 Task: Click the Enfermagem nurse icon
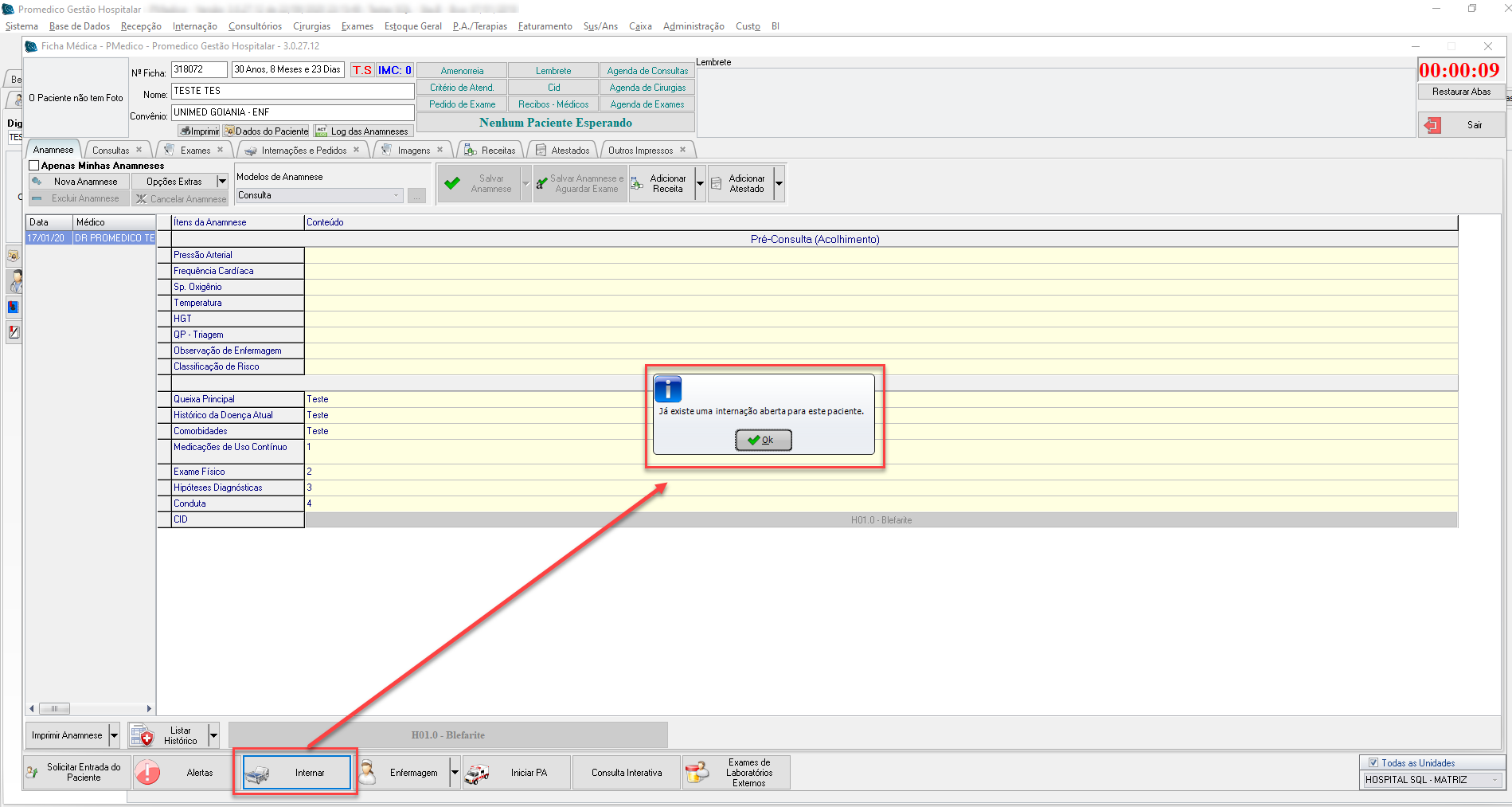367,773
